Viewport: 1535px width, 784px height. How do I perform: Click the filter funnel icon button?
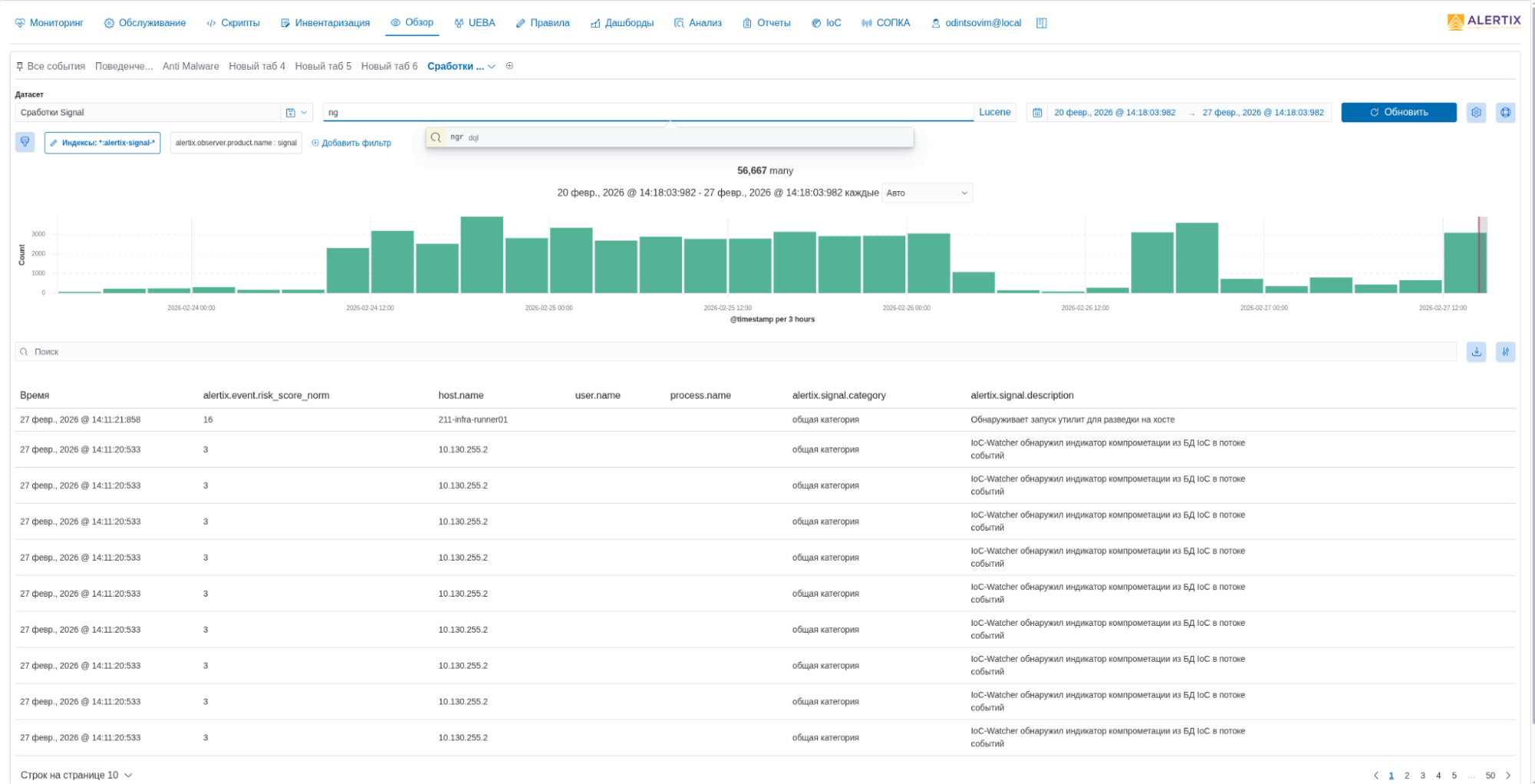pyautogui.click(x=25, y=142)
